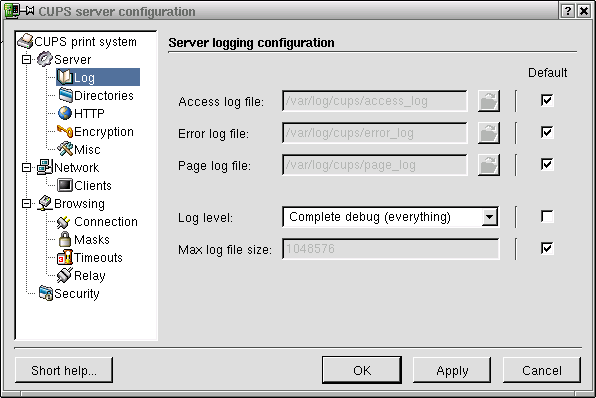Click the Network label in tree

pos(76,168)
